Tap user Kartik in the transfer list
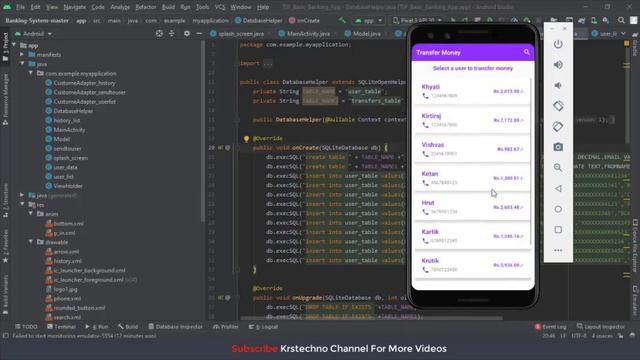This screenshot has width=640, height=360. (x=472, y=236)
